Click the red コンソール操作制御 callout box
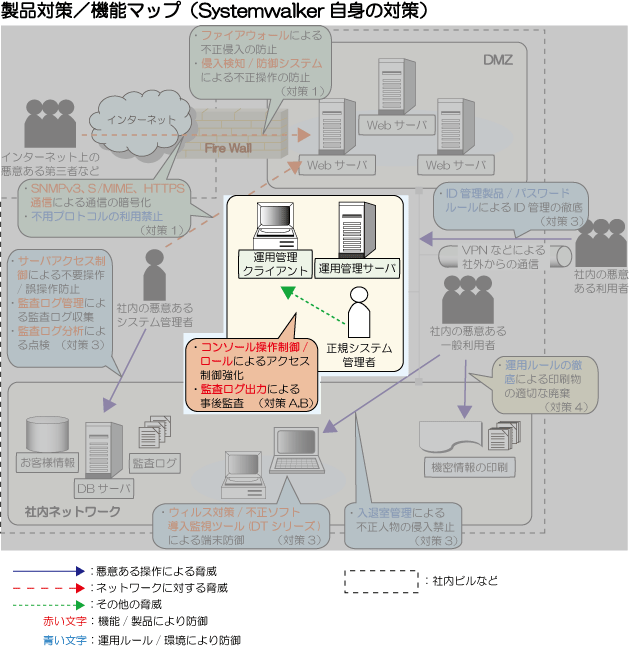Viewport: 629px width, 646px height. click(251, 375)
